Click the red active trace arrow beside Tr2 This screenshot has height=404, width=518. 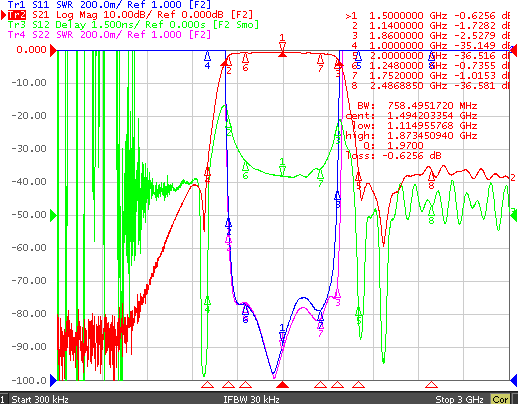pyautogui.click(x=4, y=15)
